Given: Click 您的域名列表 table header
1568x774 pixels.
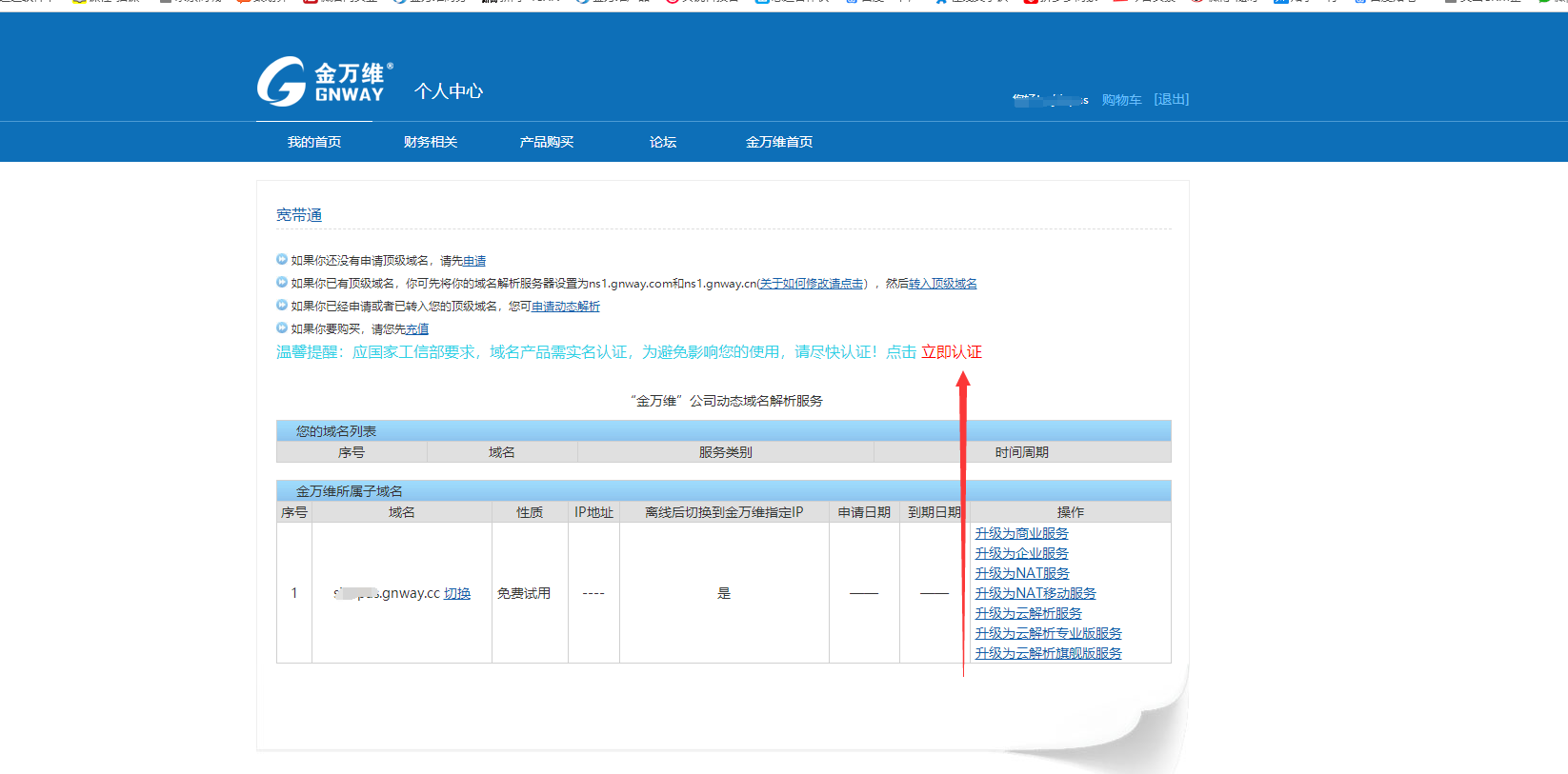Looking at the screenshot, I should point(723,431).
